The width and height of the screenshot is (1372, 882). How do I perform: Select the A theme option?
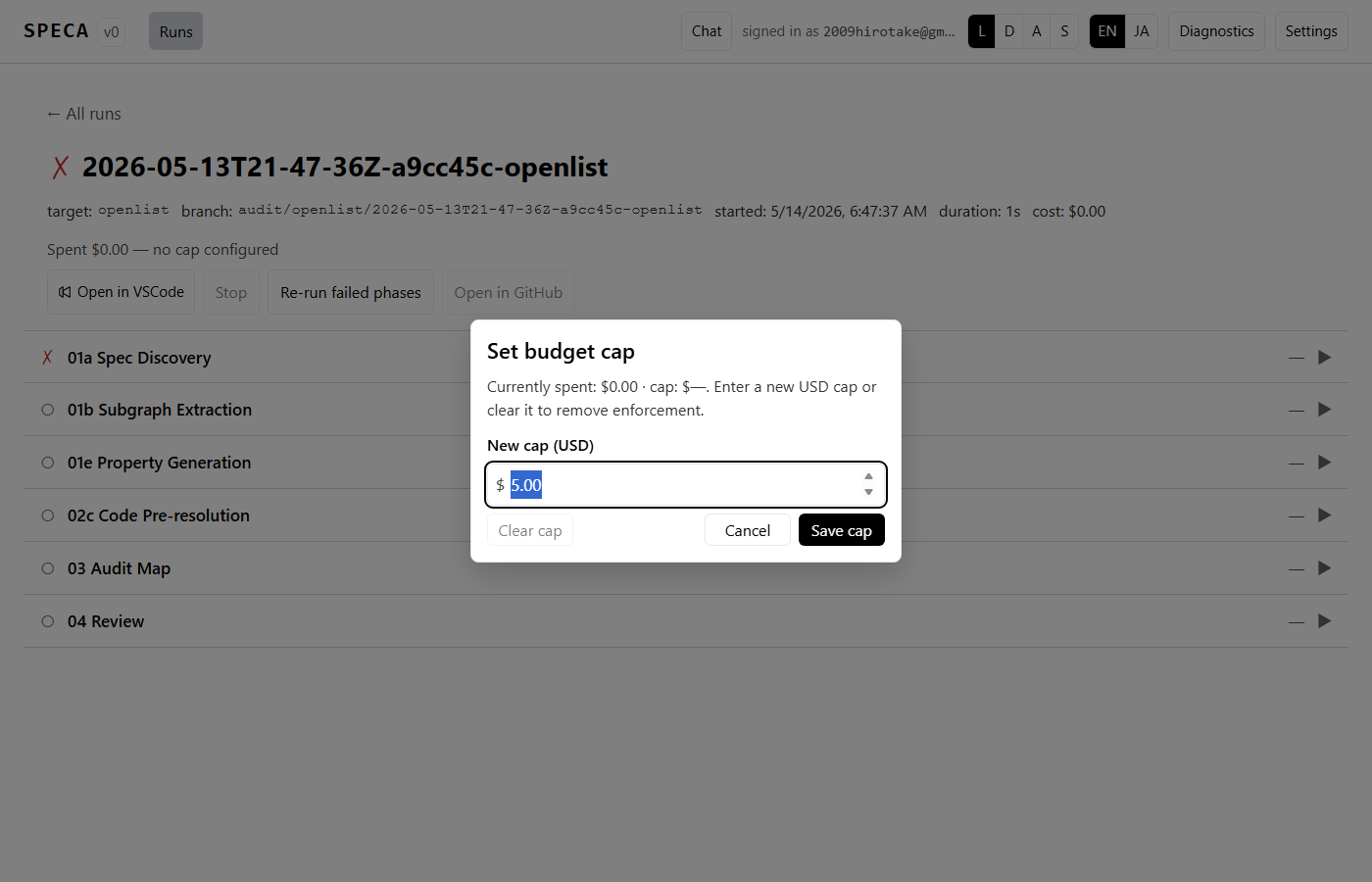[x=1036, y=31]
